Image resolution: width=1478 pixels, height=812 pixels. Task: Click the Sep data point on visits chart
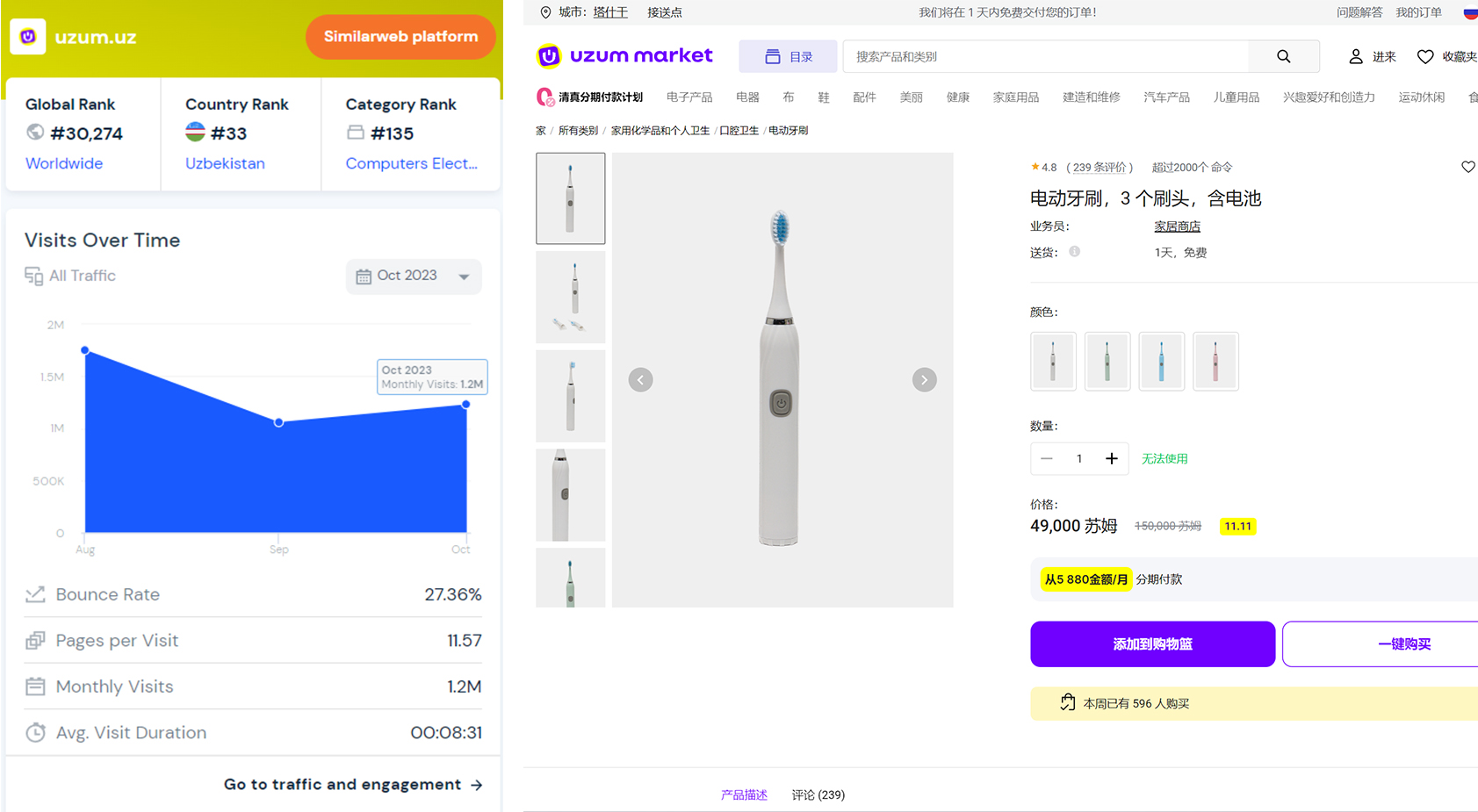click(x=278, y=422)
